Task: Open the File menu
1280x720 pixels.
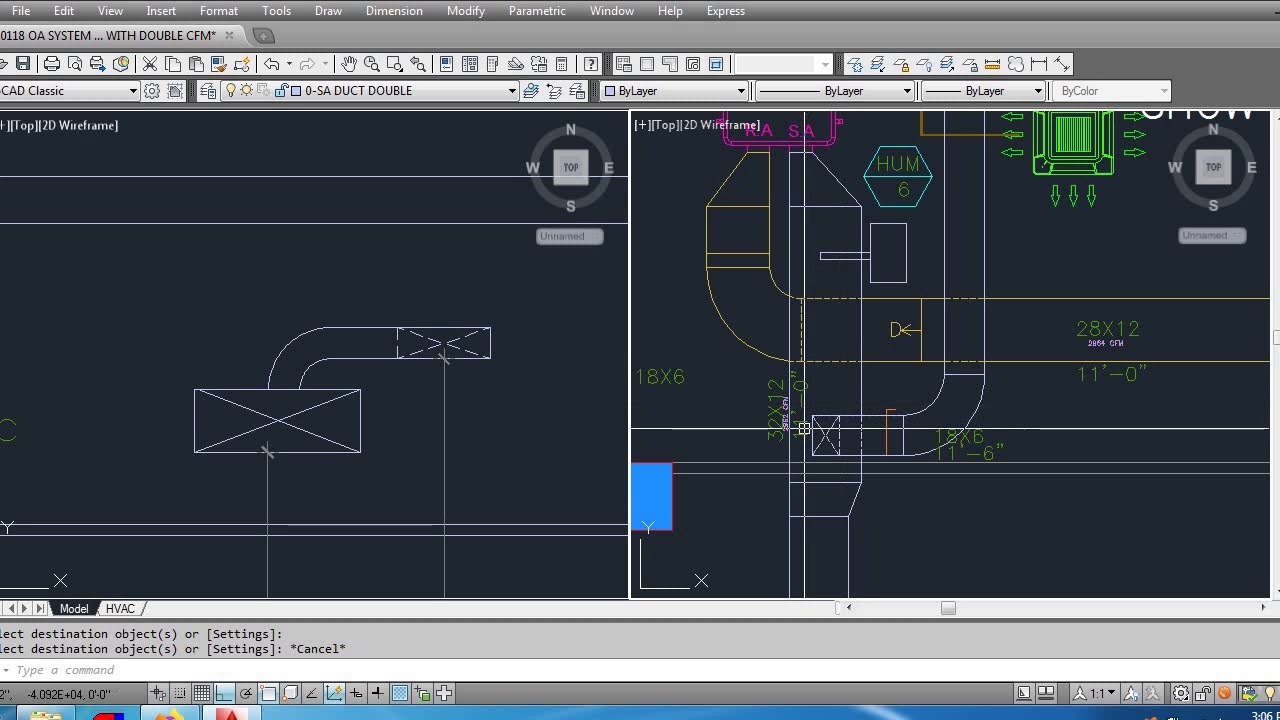Action: (20, 11)
